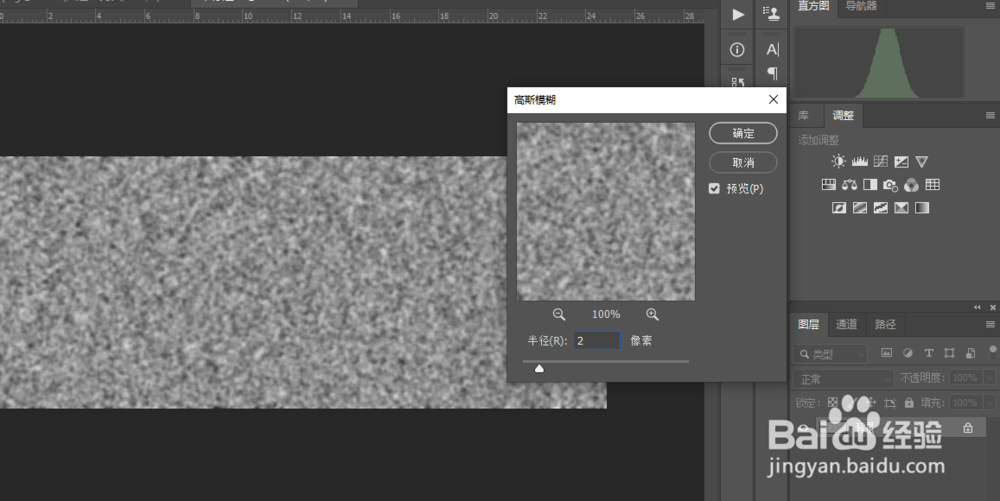Add a Brightness/Contrast adjustment

[x=838, y=161]
